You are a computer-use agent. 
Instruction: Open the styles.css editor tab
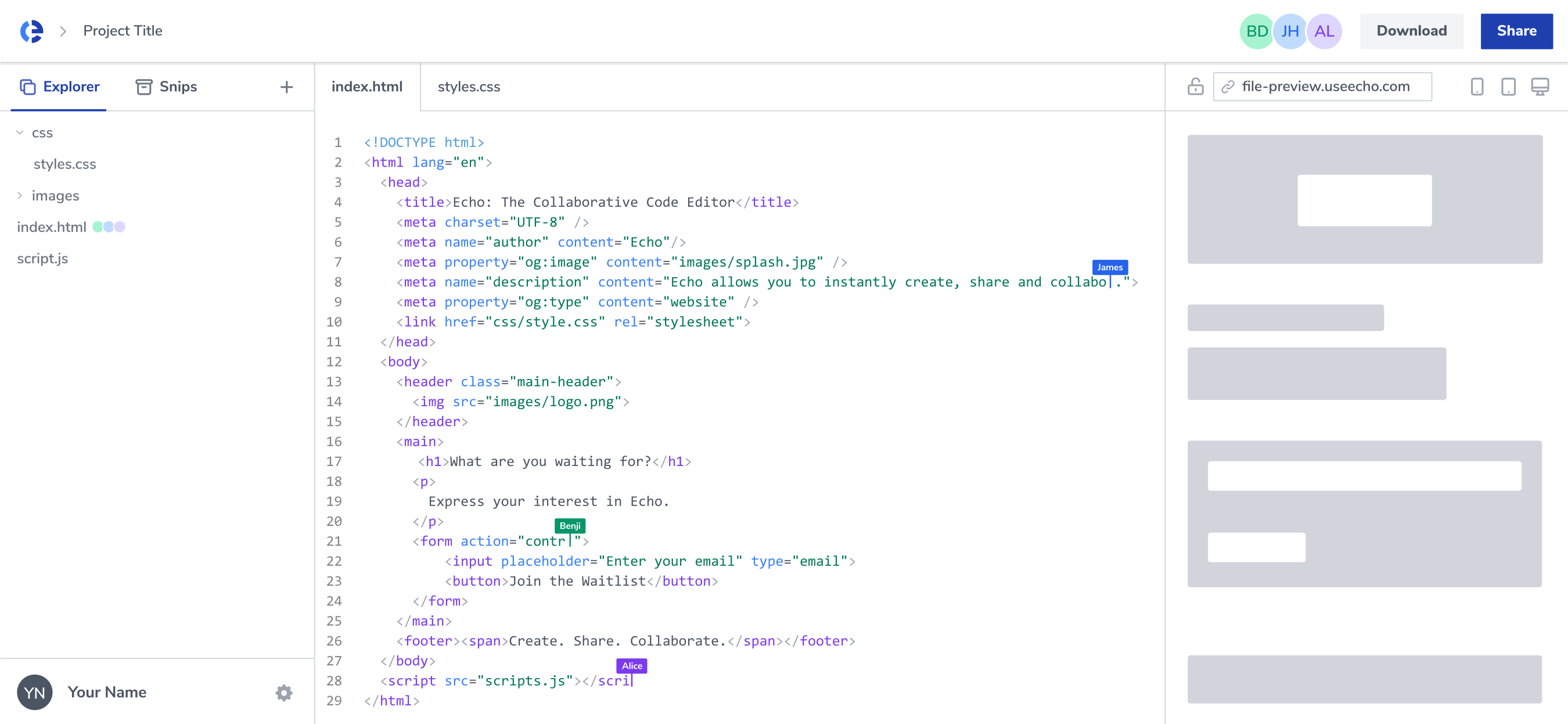coord(469,87)
